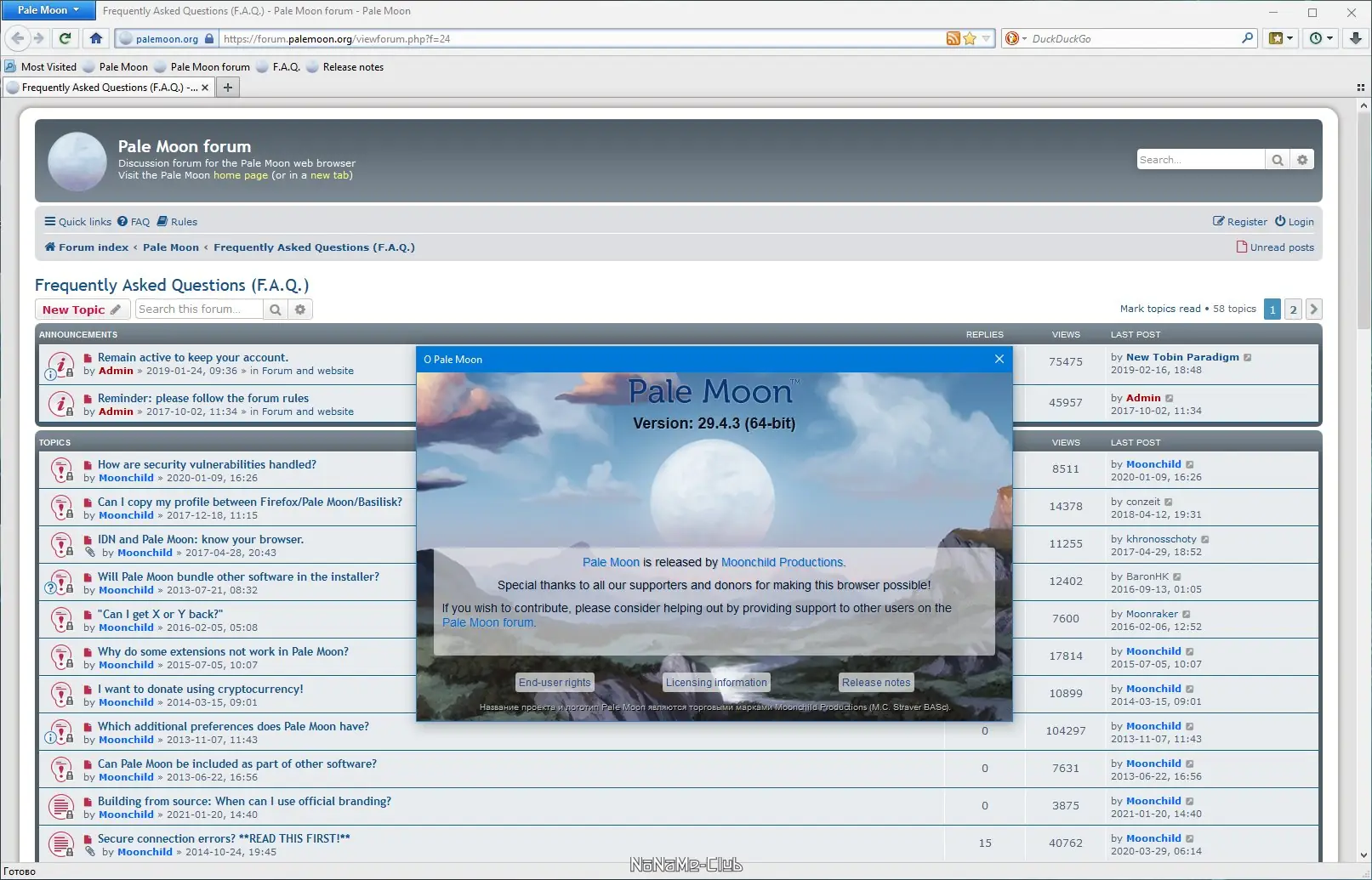Click the magnifier beside 'Search this forum'
Viewport: 1372px width, 880px height.
276,309
